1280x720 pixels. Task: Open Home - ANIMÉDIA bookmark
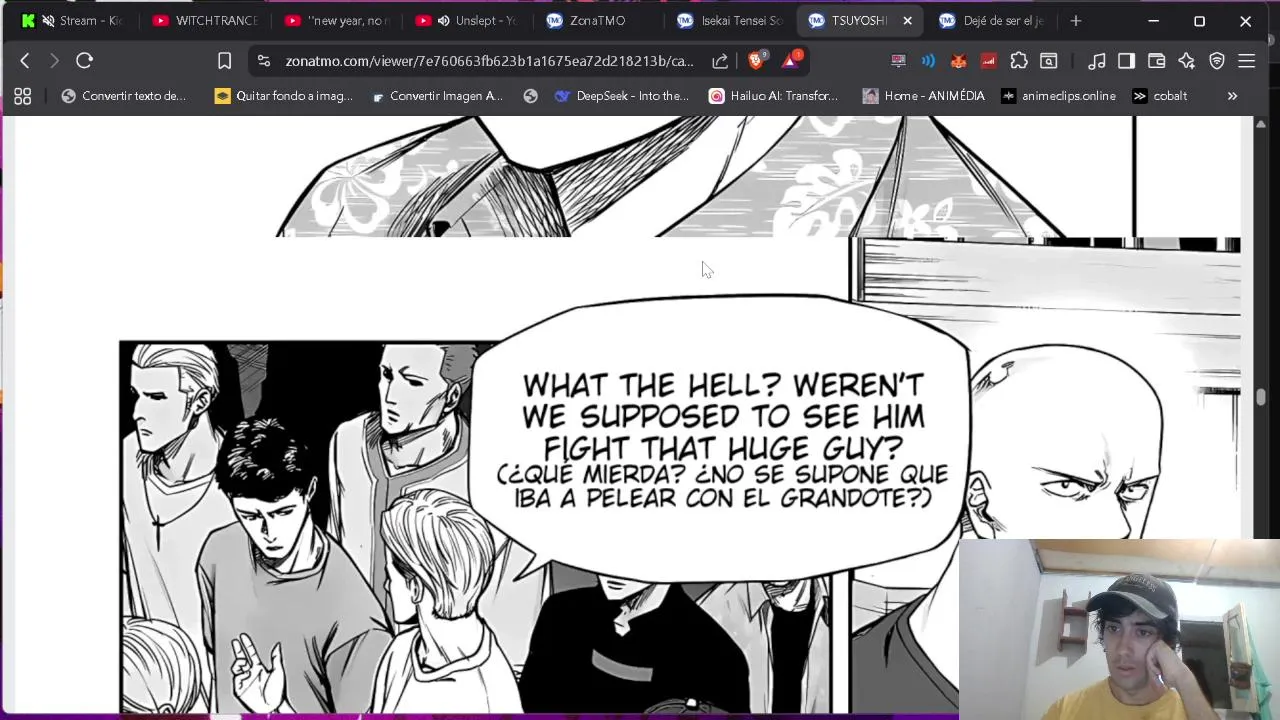(x=924, y=96)
